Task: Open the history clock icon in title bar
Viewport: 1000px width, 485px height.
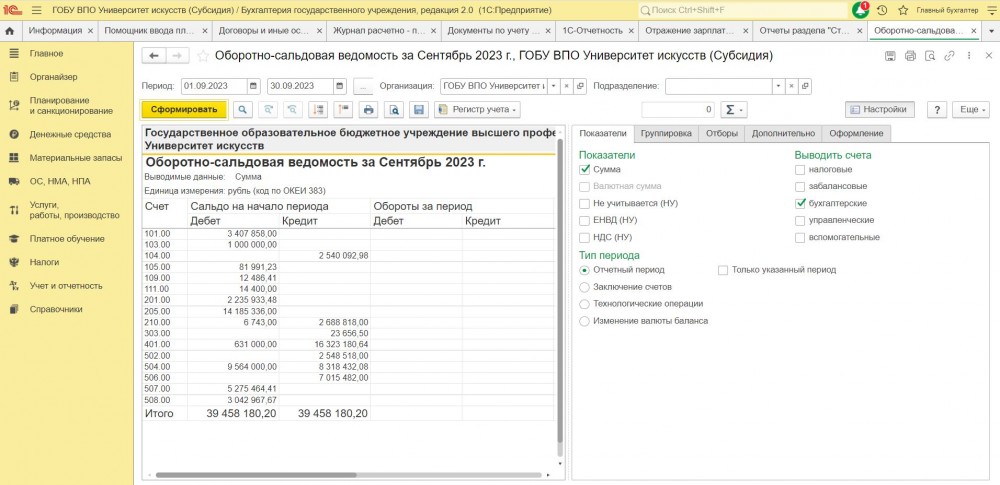Action: pos(881,9)
